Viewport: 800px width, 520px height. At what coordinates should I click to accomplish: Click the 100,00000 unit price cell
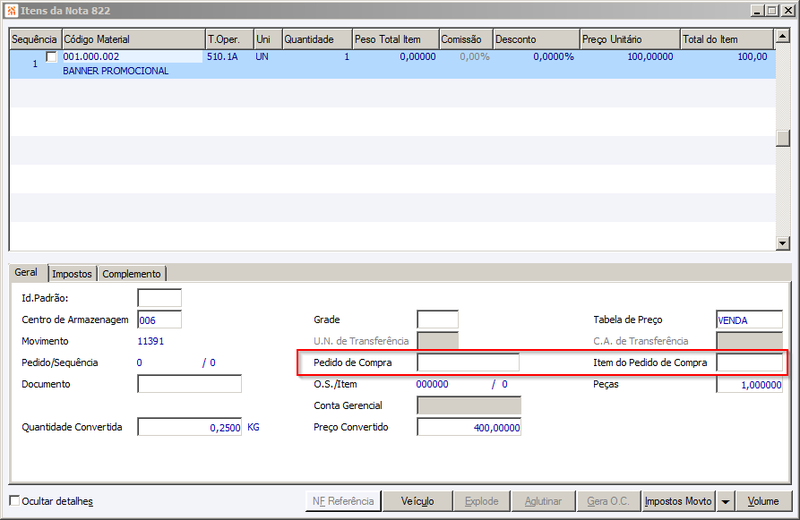[650, 57]
